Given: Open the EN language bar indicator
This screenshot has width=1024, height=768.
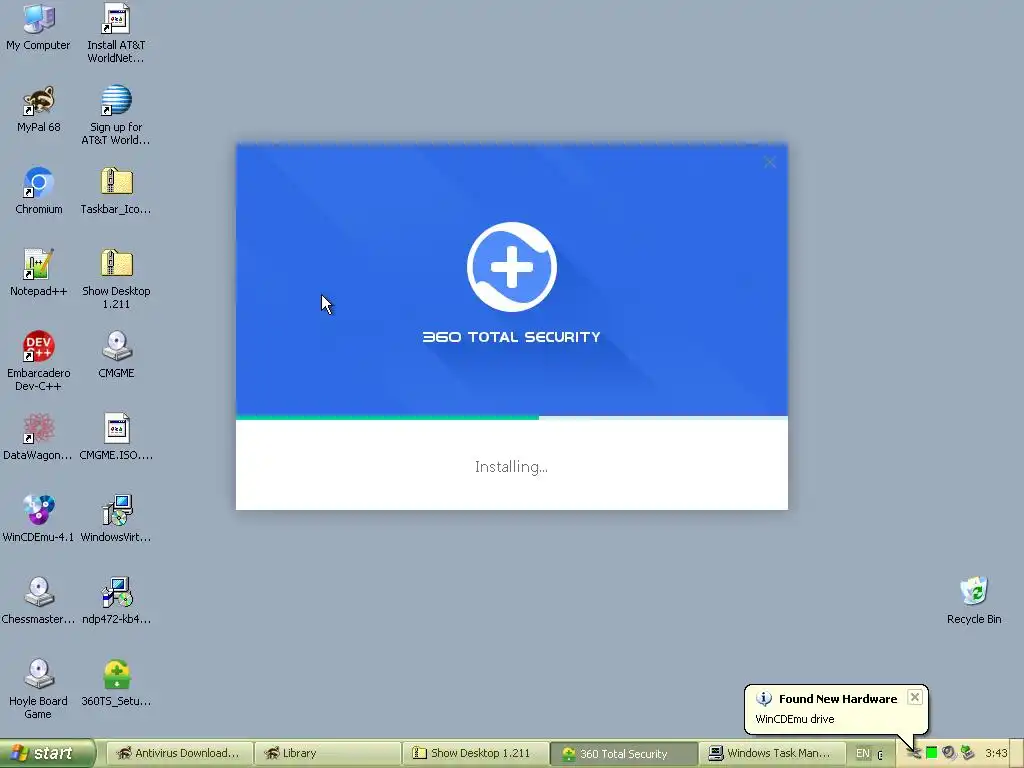Looking at the screenshot, I should pos(863,754).
